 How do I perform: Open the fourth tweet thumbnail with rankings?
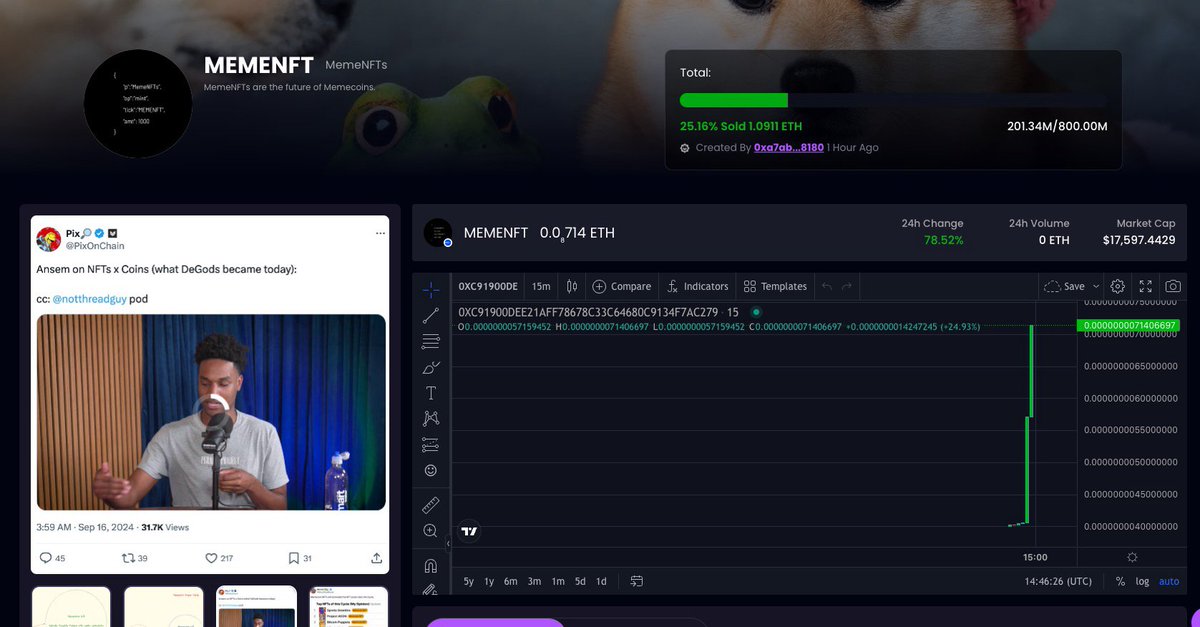(x=348, y=607)
